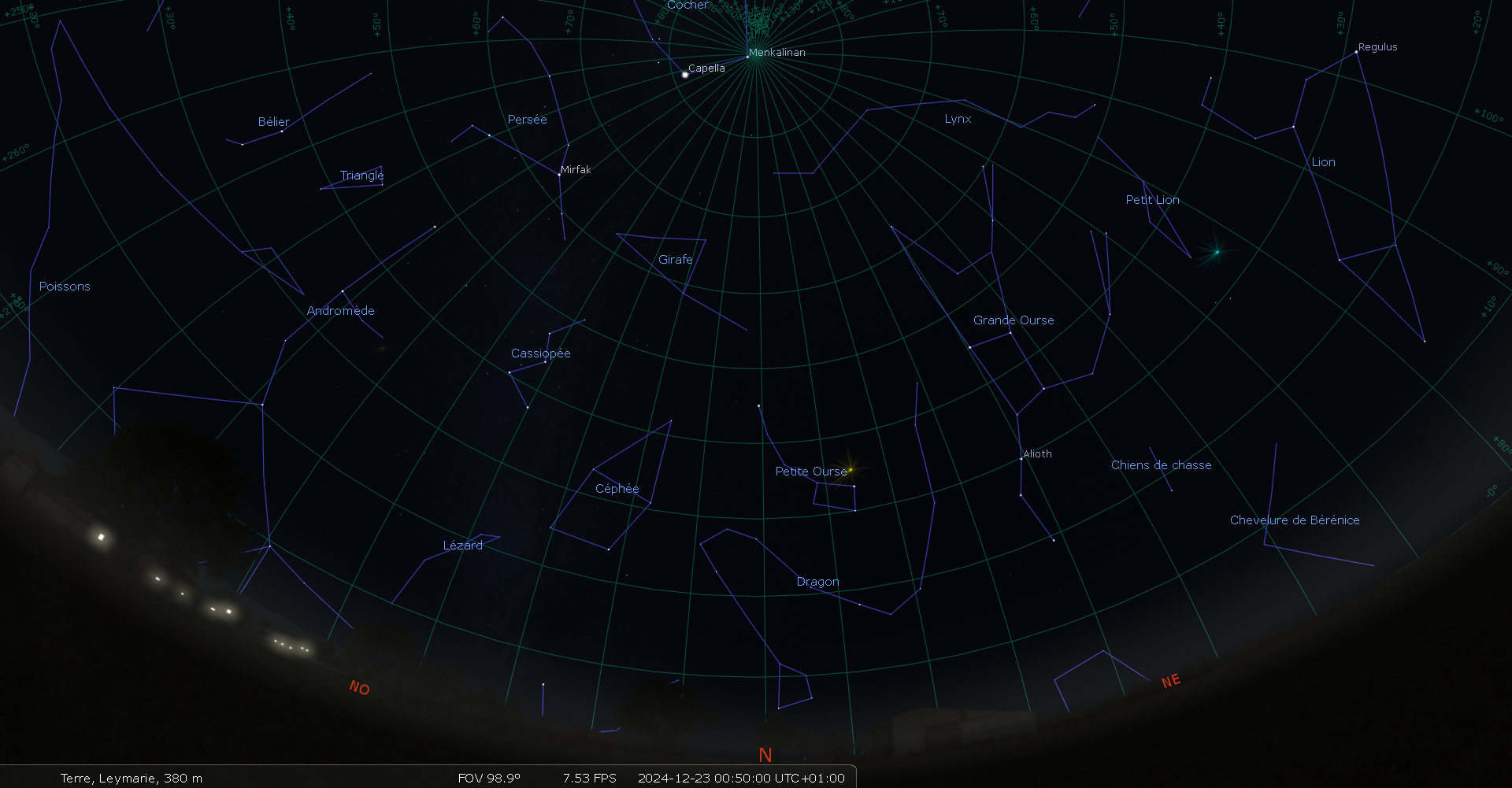Select the Petit Lion constellation label

[x=1152, y=200]
